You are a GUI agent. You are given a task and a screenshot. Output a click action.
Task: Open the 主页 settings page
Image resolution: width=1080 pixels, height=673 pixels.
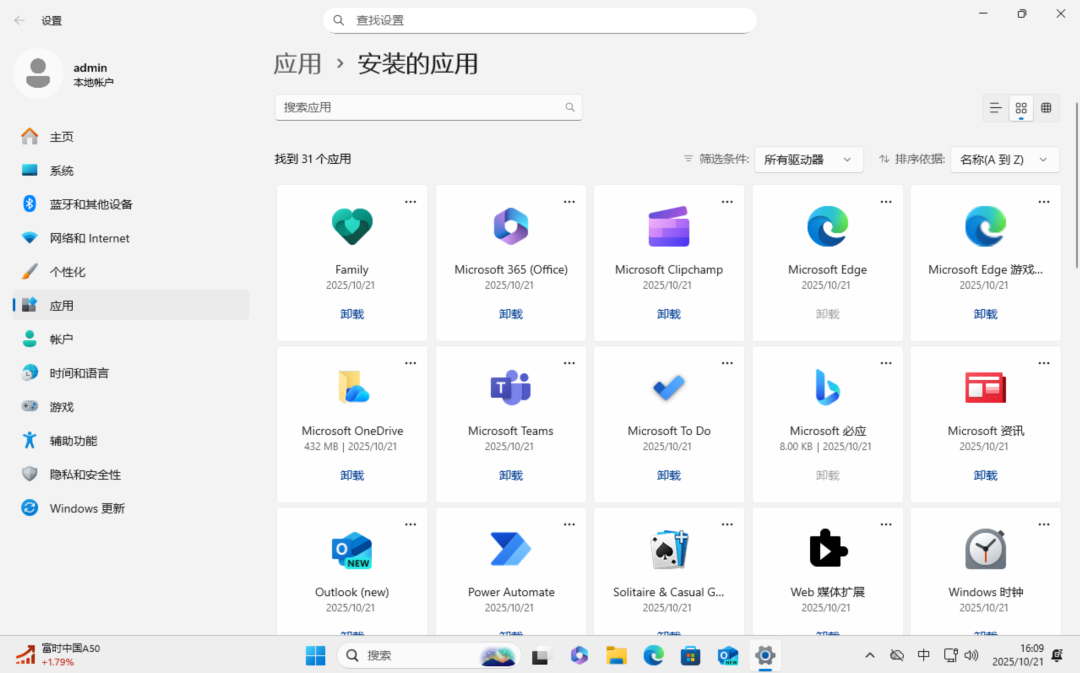click(131, 136)
